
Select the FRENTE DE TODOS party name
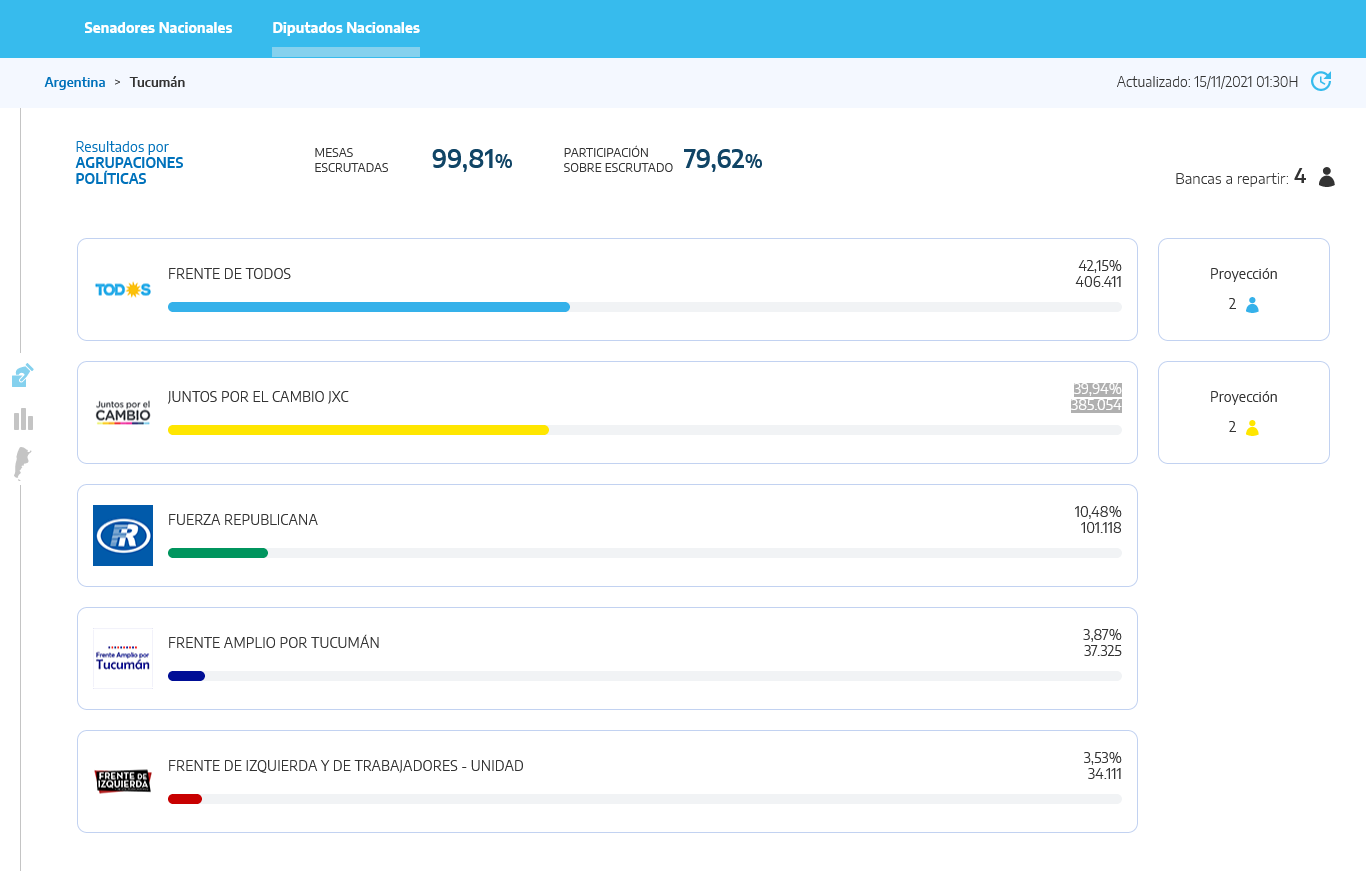(x=230, y=274)
